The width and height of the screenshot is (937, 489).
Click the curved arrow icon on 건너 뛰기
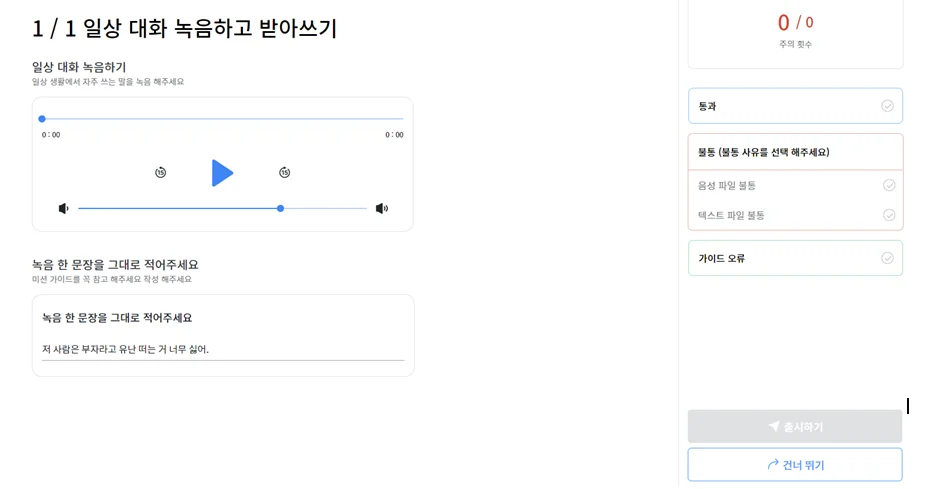(773, 464)
